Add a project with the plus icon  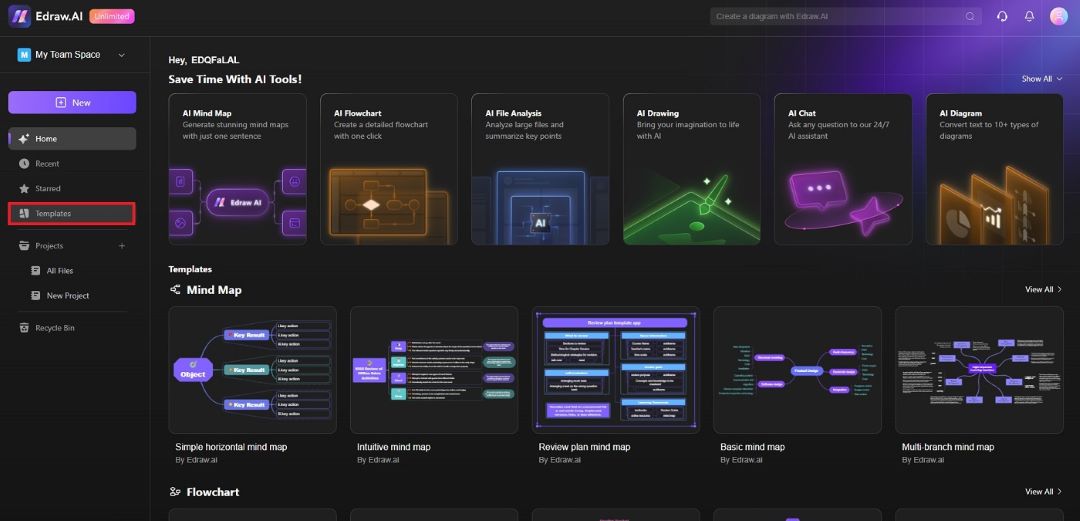(122, 245)
